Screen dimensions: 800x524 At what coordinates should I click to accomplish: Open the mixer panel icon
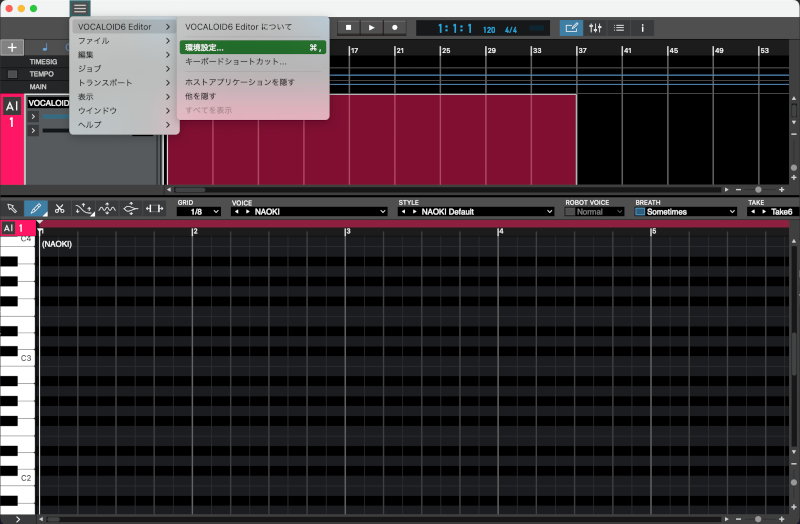[595, 28]
